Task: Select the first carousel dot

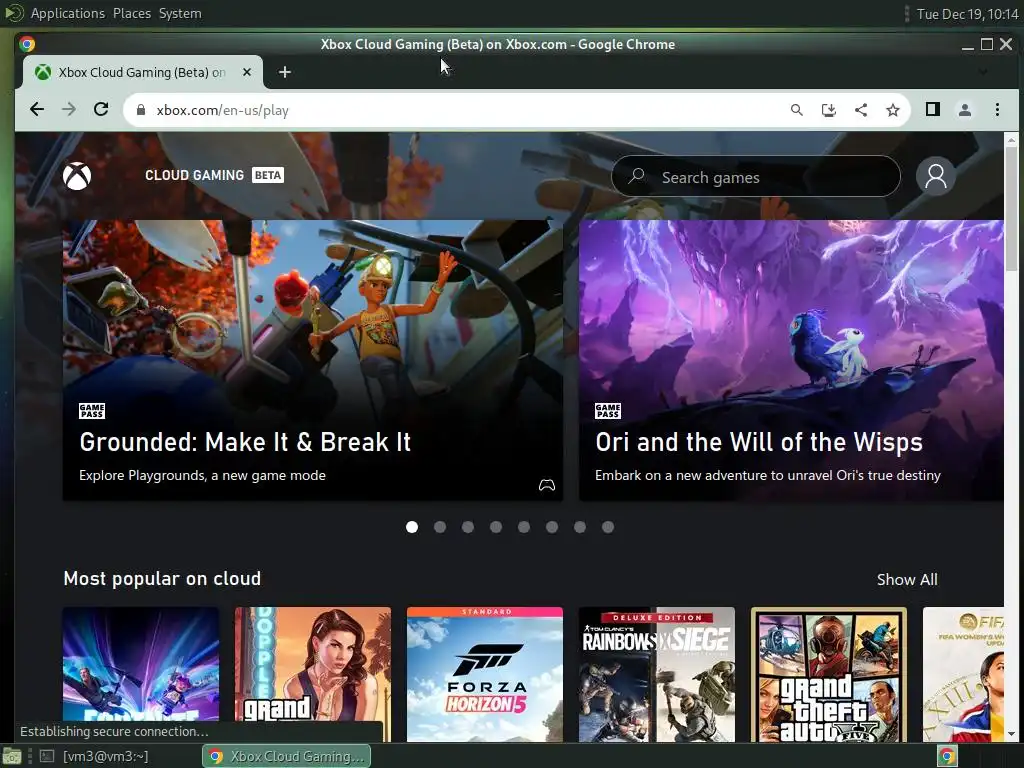Action: click(411, 527)
